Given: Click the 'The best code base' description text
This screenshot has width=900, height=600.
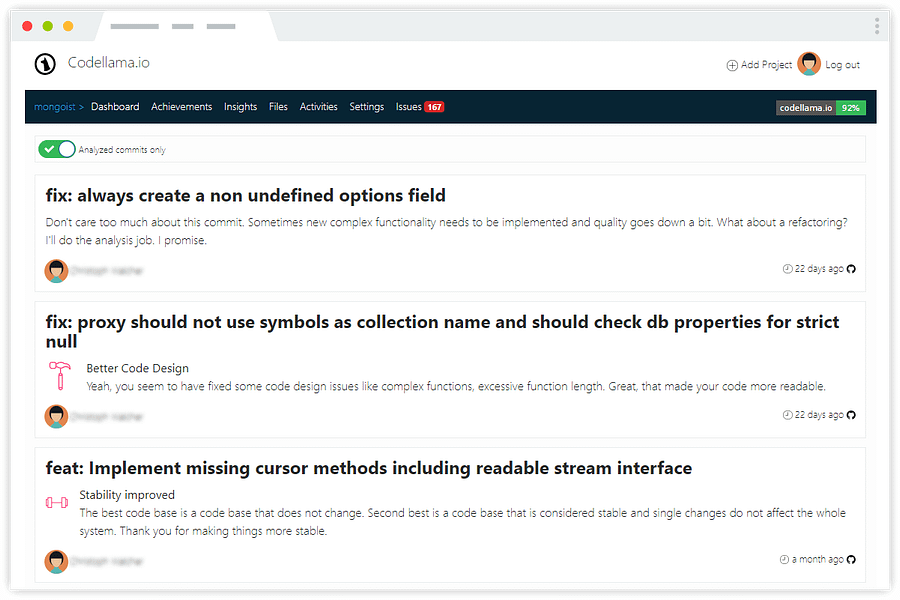Looking at the screenshot, I should tap(463, 522).
